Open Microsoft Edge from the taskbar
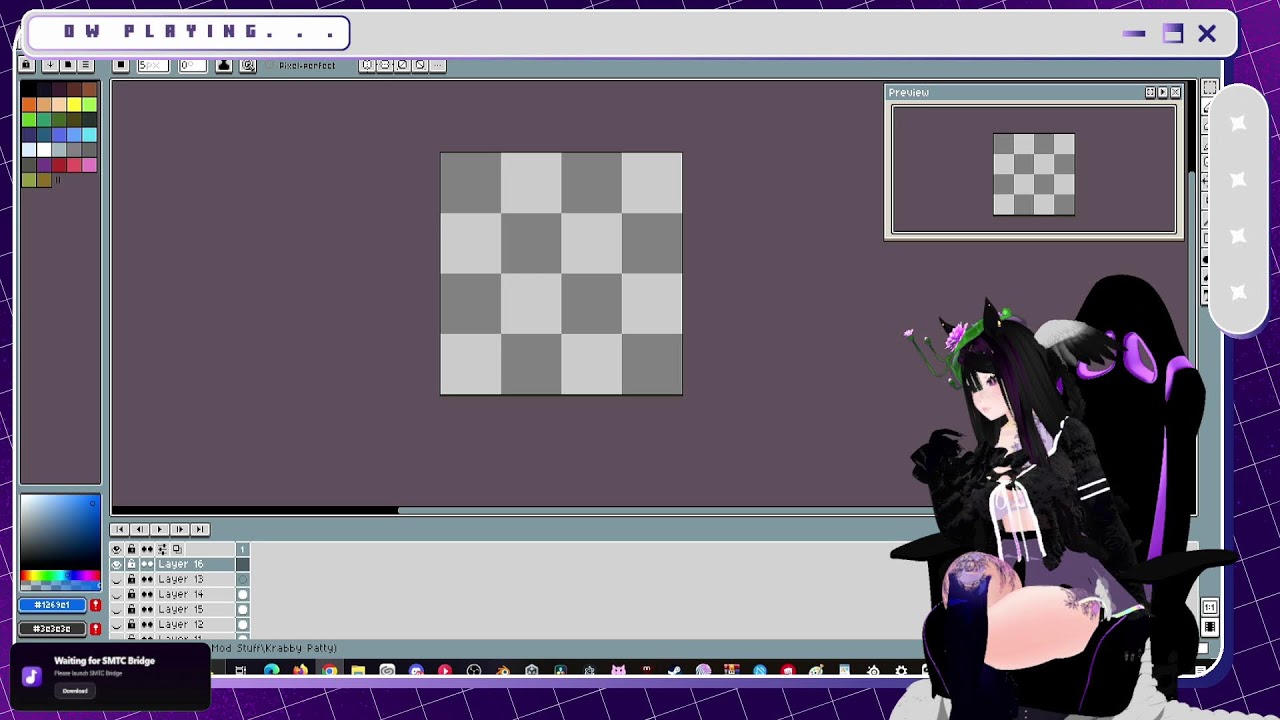The image size is (1280, 720). 271,670
